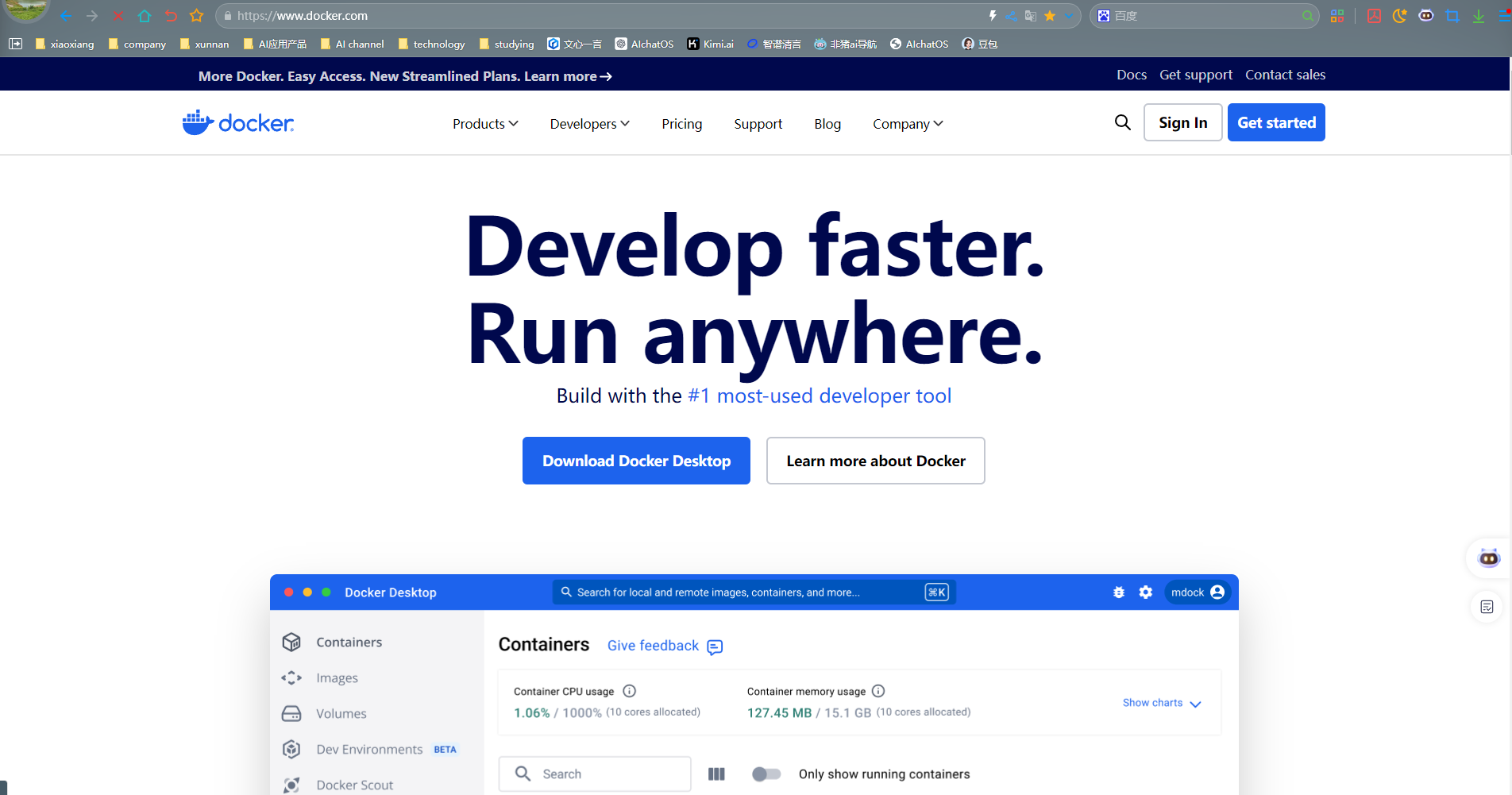Open Docker Desktop settings gear icon
The image size is (1512, 795).
pyautogui.click(x=1146, y=592)
